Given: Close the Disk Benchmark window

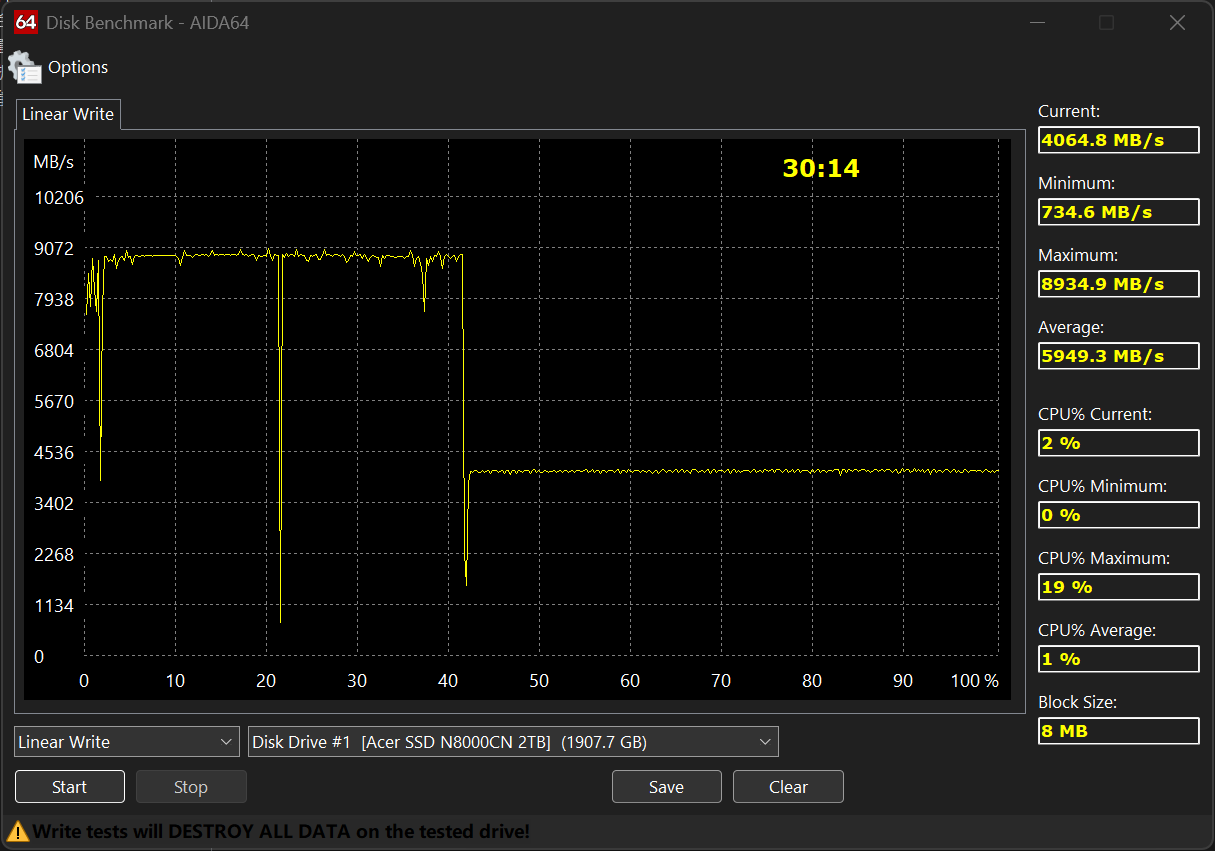Looking at the screenshot, I should (x=1178, y=23).
